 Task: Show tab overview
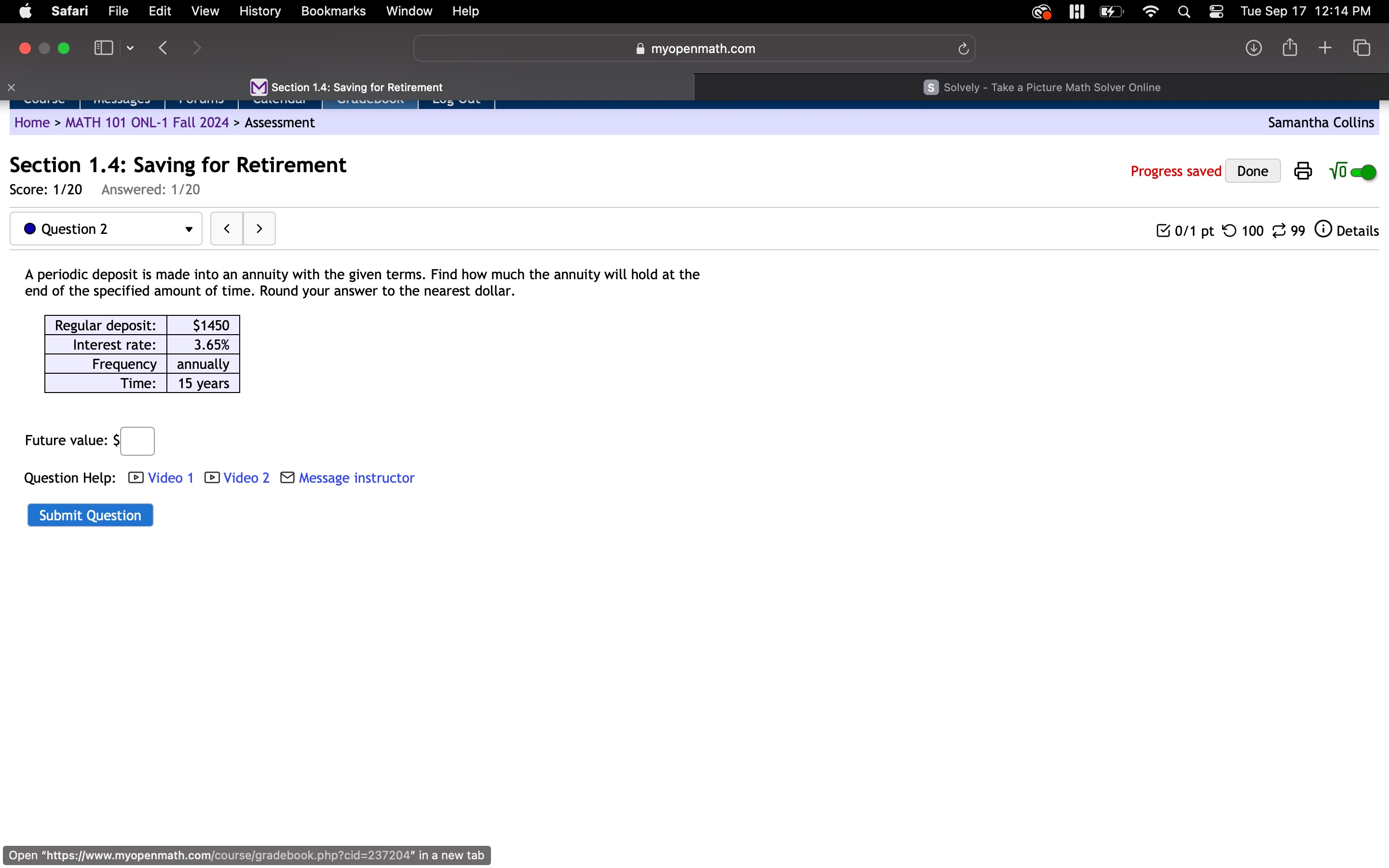pos(1362,48)
